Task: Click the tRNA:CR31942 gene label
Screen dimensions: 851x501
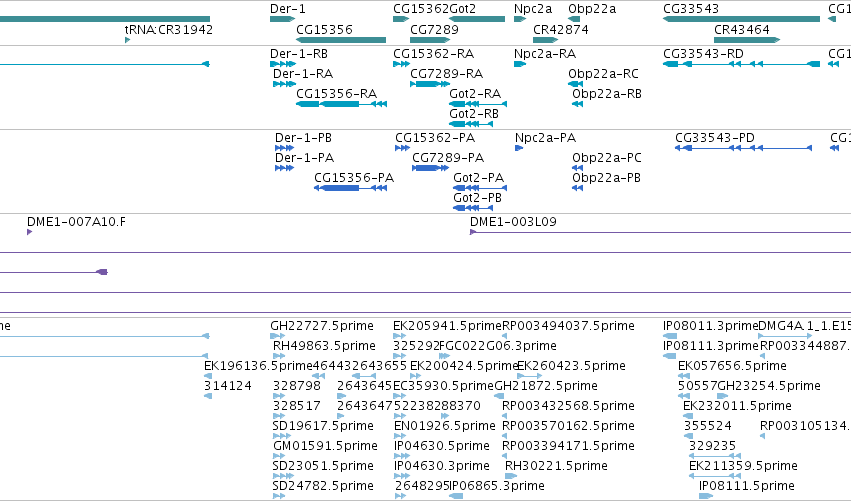Action: point(169,29)
